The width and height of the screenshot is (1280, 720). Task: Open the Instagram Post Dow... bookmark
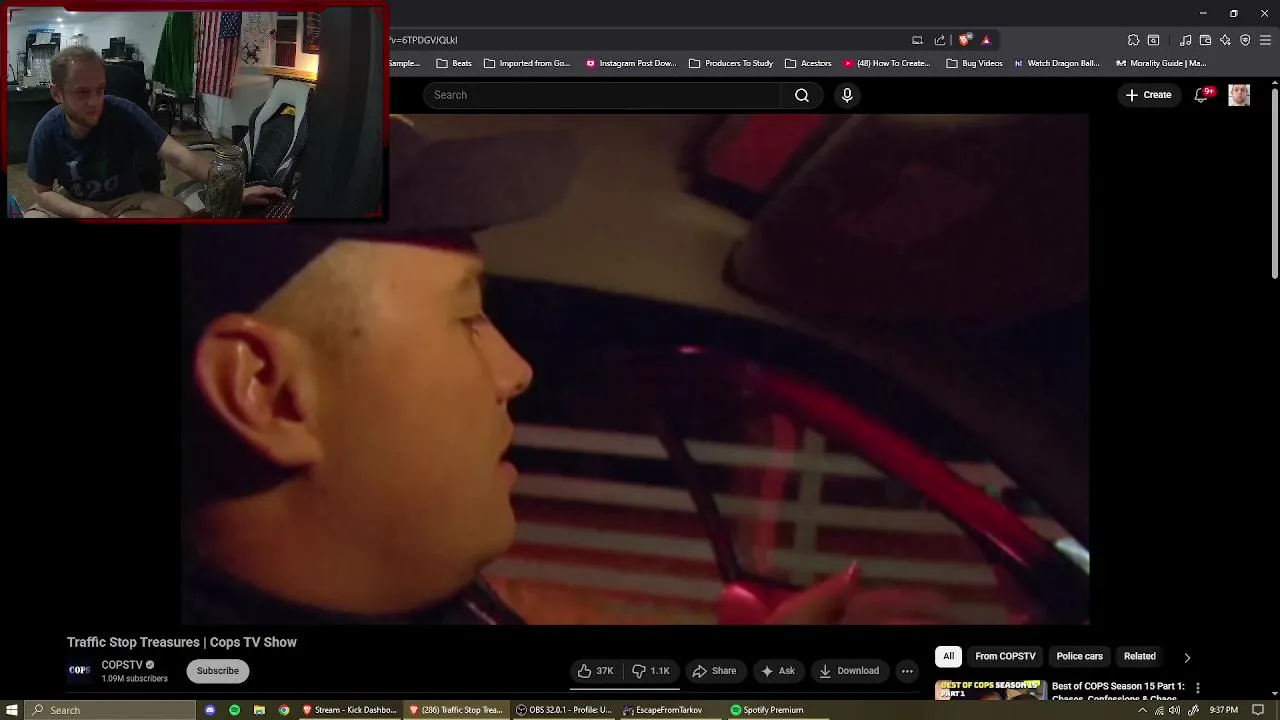pos(631,63)
